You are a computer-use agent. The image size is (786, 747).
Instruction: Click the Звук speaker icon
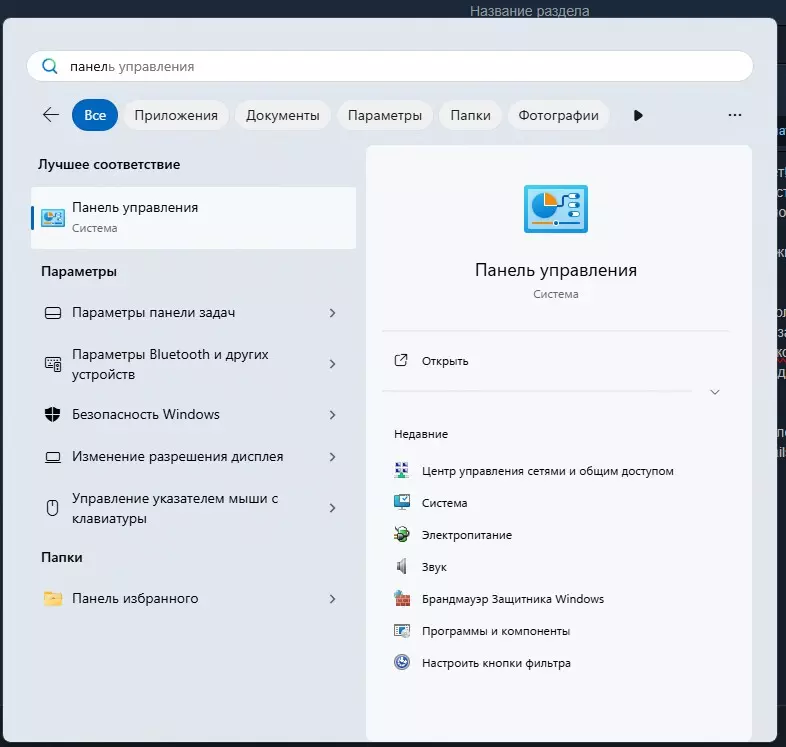point(402,567)
